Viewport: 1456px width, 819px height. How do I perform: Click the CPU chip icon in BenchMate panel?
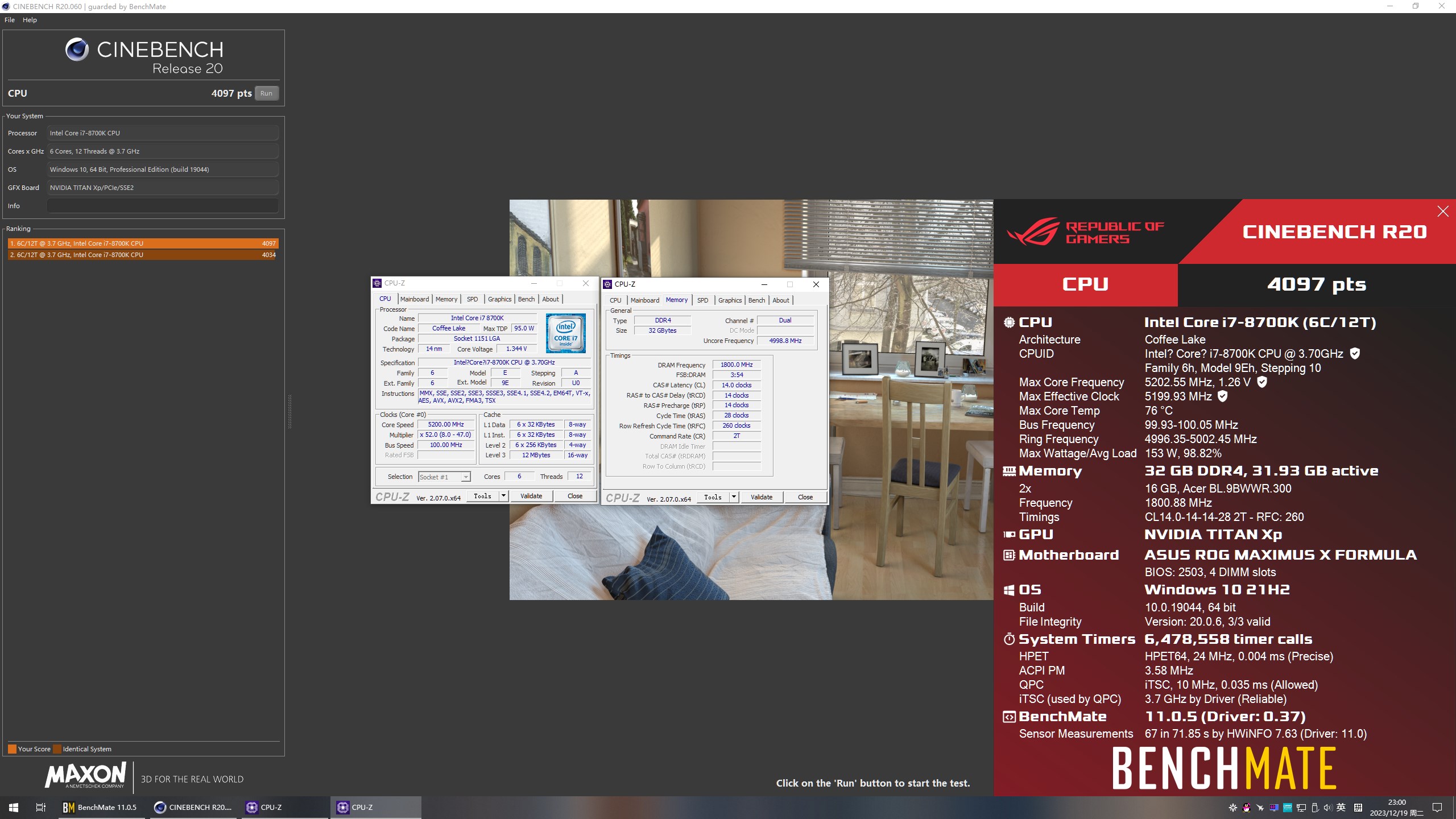pyautogui.click(x=1009, y=322)
